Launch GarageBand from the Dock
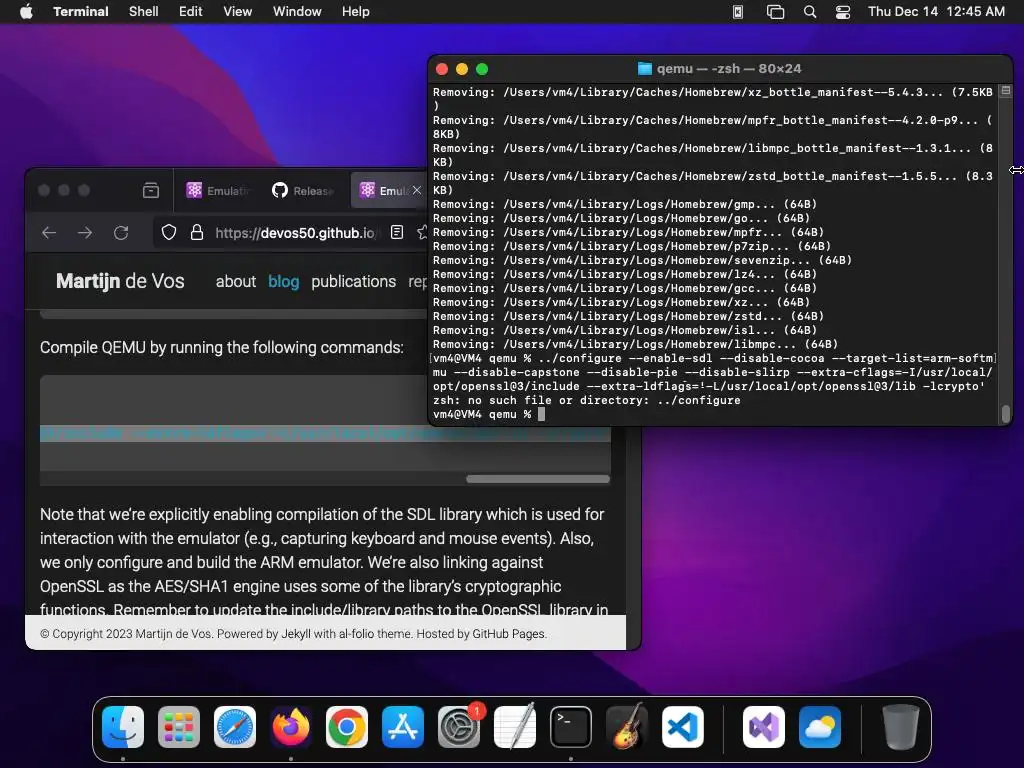 click(627, 727)
